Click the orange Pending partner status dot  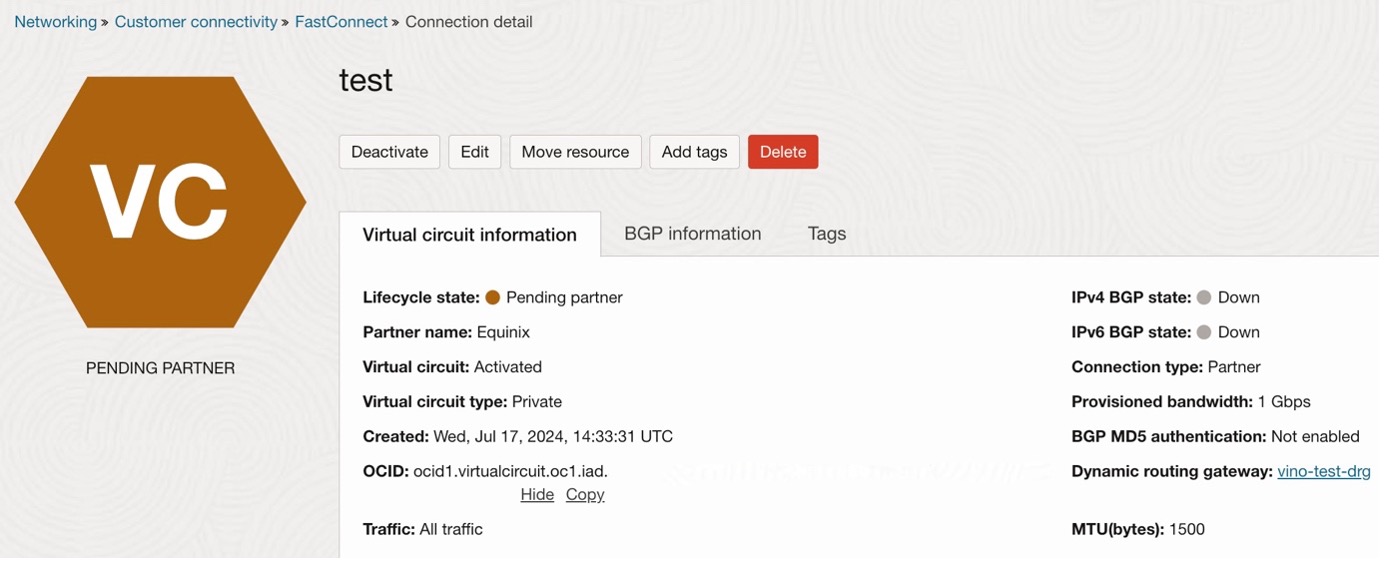(492, 298)
